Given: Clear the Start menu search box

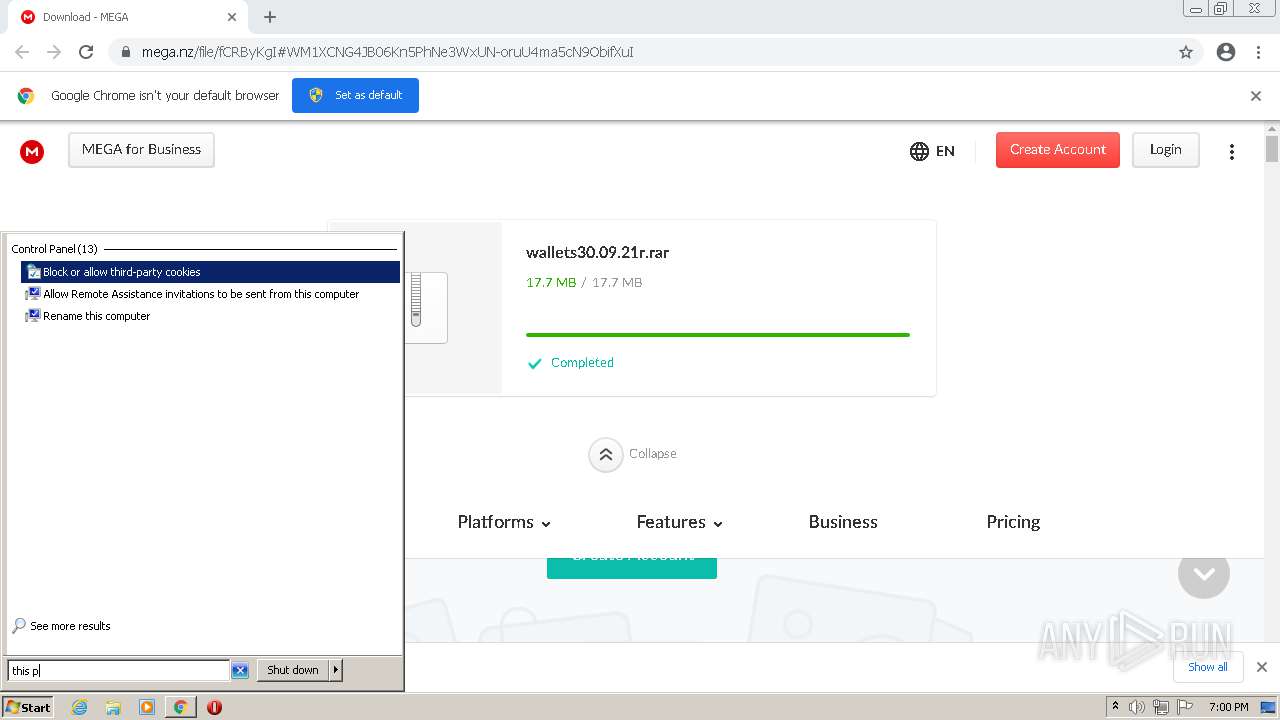Looking at the screenshot, I should point(240,670).
